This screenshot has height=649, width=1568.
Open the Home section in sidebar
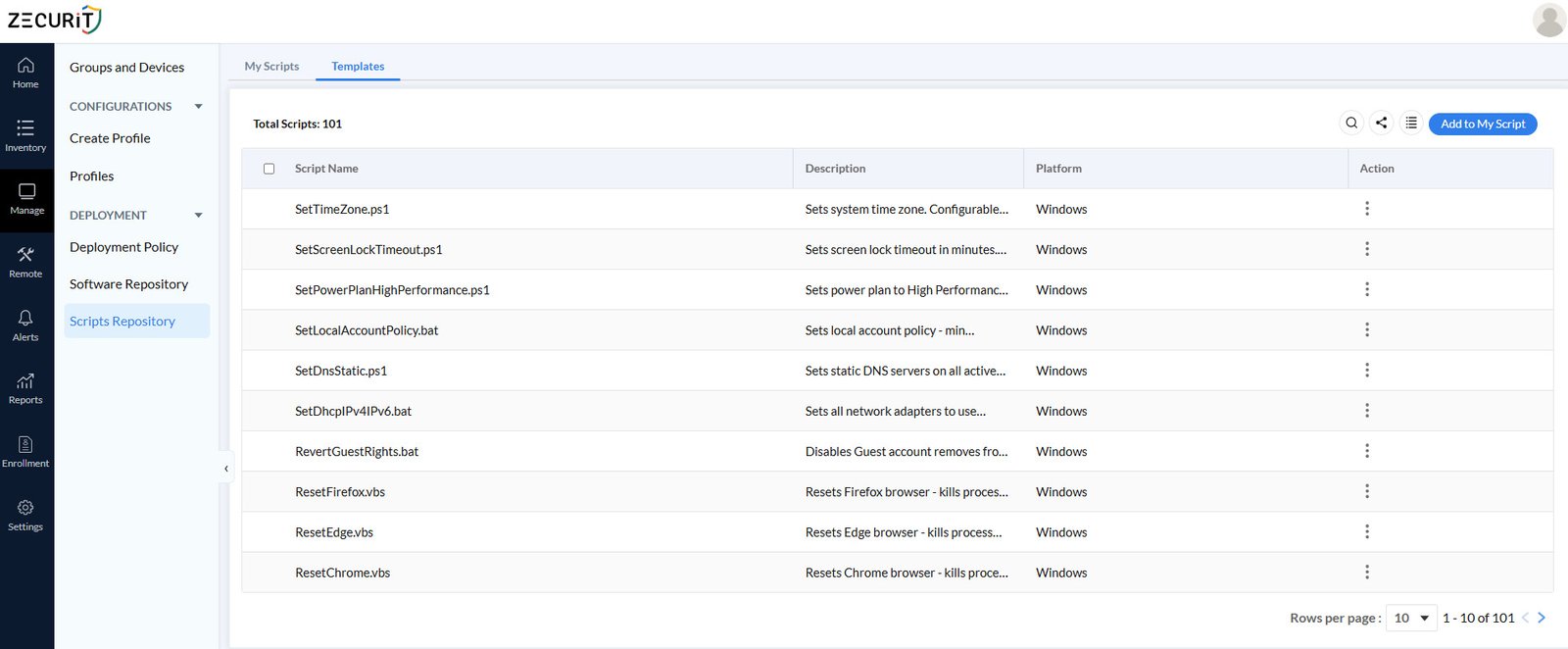tap(25, 73)
